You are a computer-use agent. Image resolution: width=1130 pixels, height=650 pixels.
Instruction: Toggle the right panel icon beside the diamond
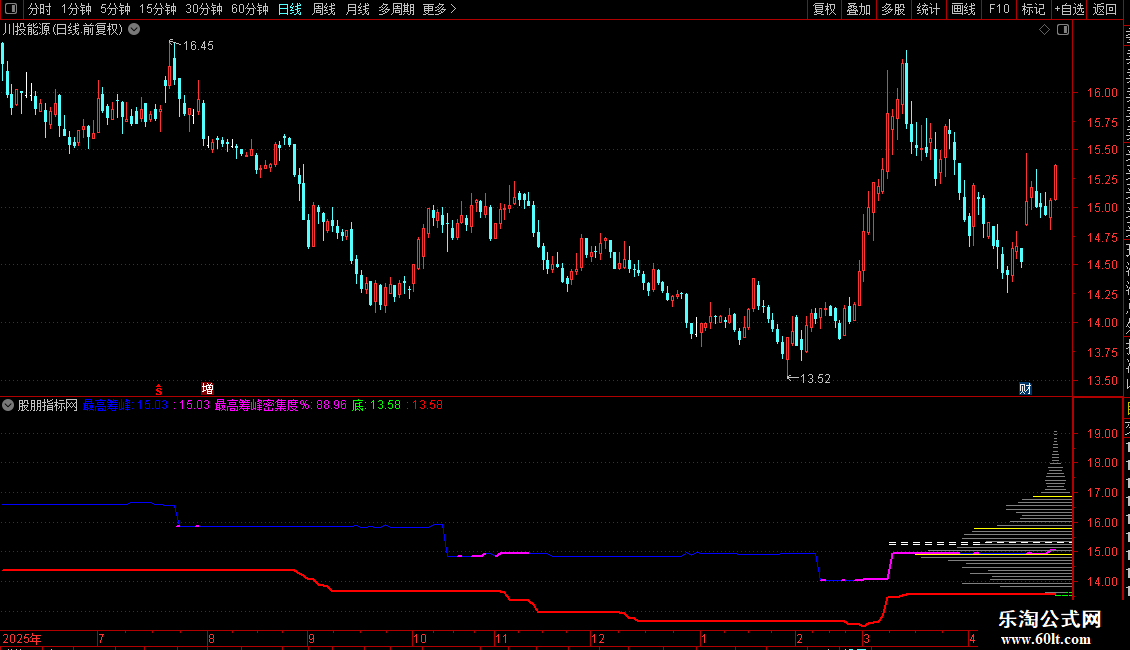point(1063,30)
